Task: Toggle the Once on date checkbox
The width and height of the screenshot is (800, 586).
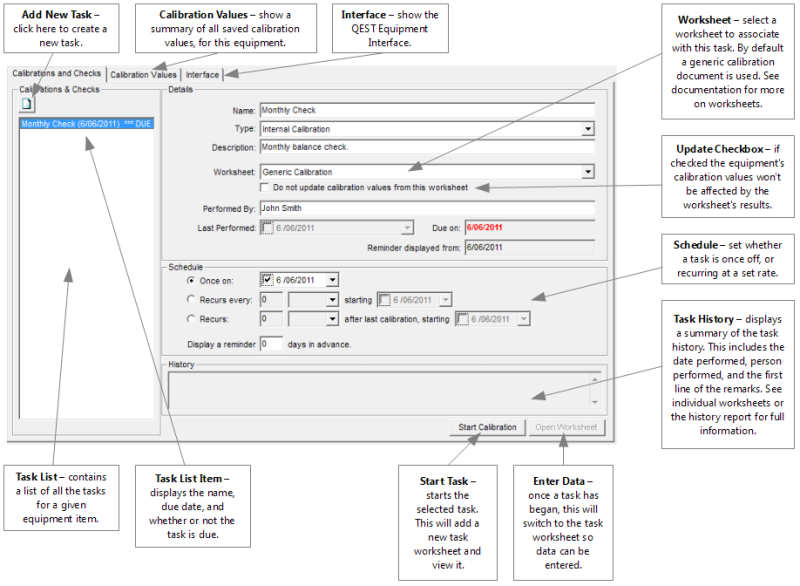Action: click(x=268, y=278)
